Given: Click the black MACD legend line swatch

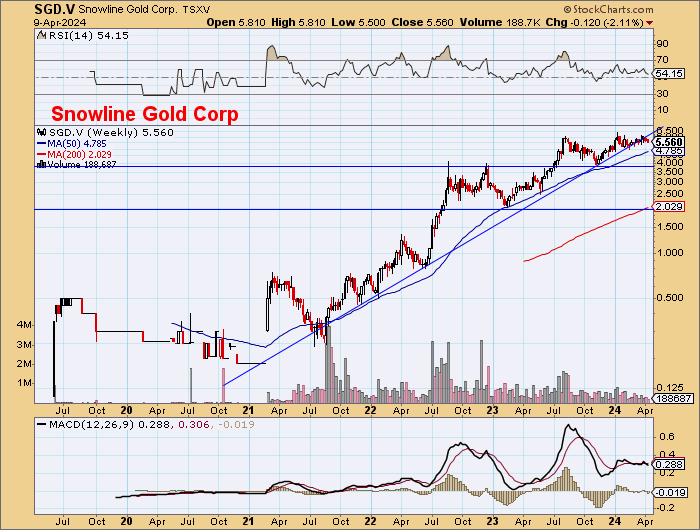Looking at the screenshot, I should click(42, 425).
